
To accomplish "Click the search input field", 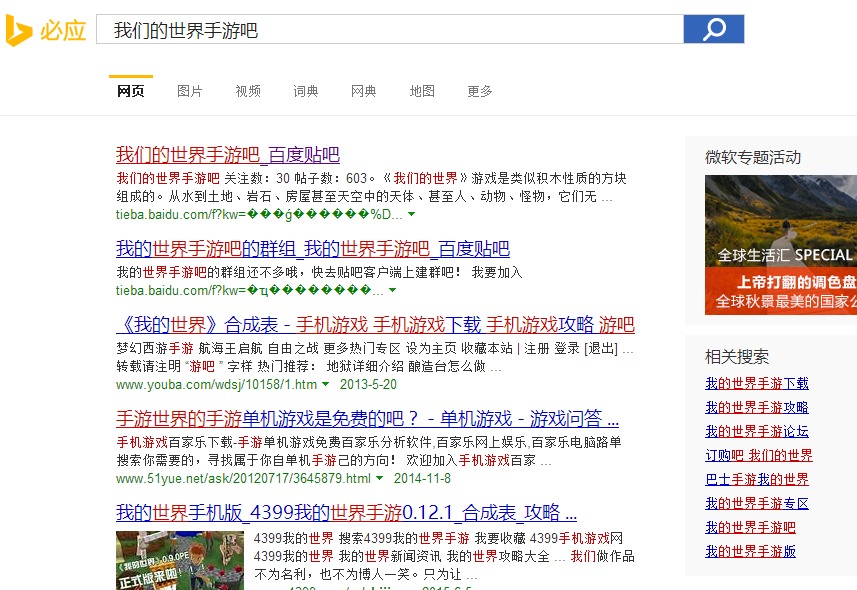I will coord(390,30).
